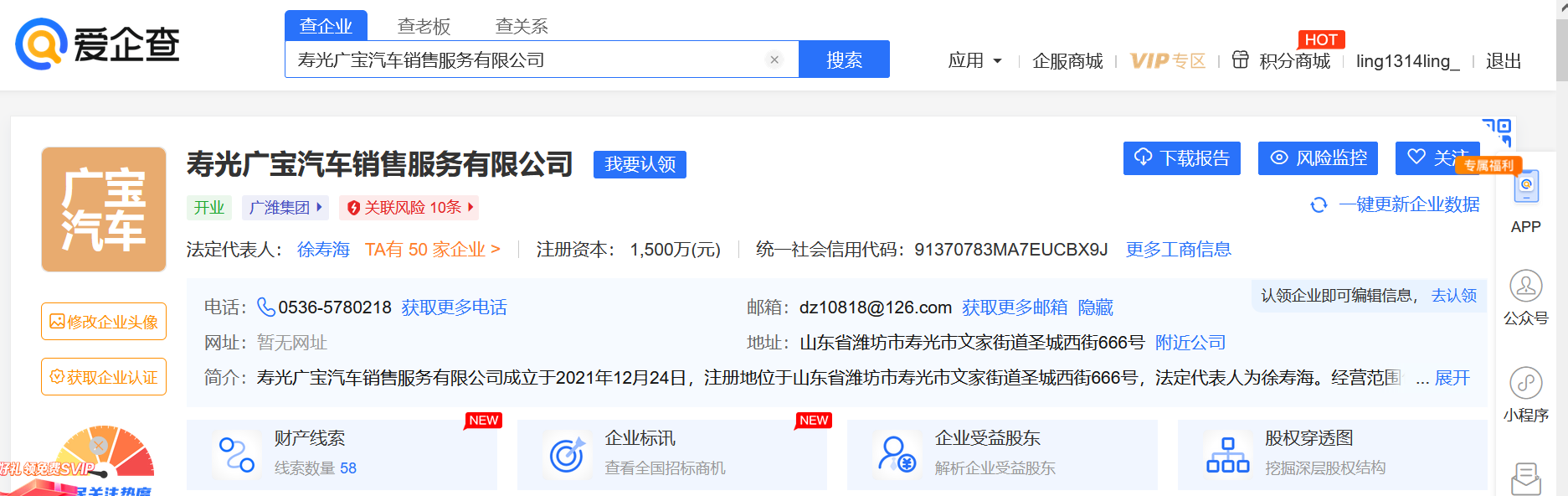Open the QR code icon

click(x=1497, y=131)
